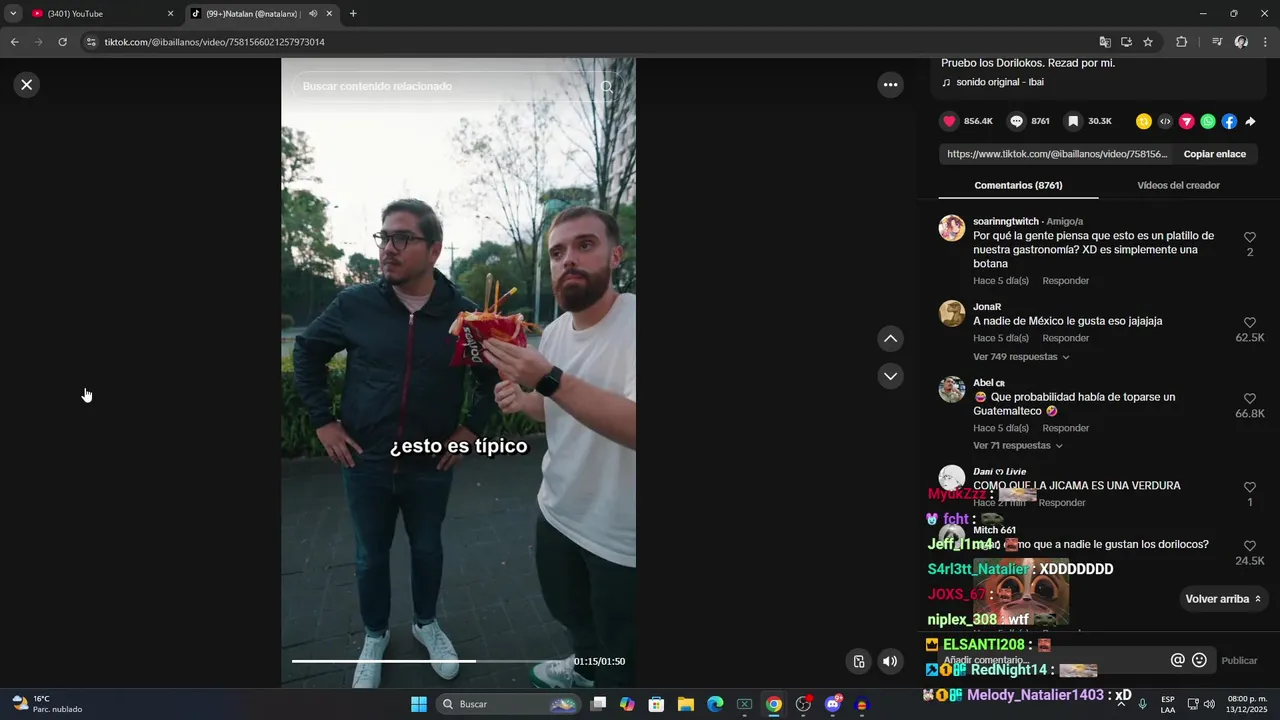Viewport: 1280px width, 720px height.
Task: Go back in browser history
Action: click(x=14, y=42)
